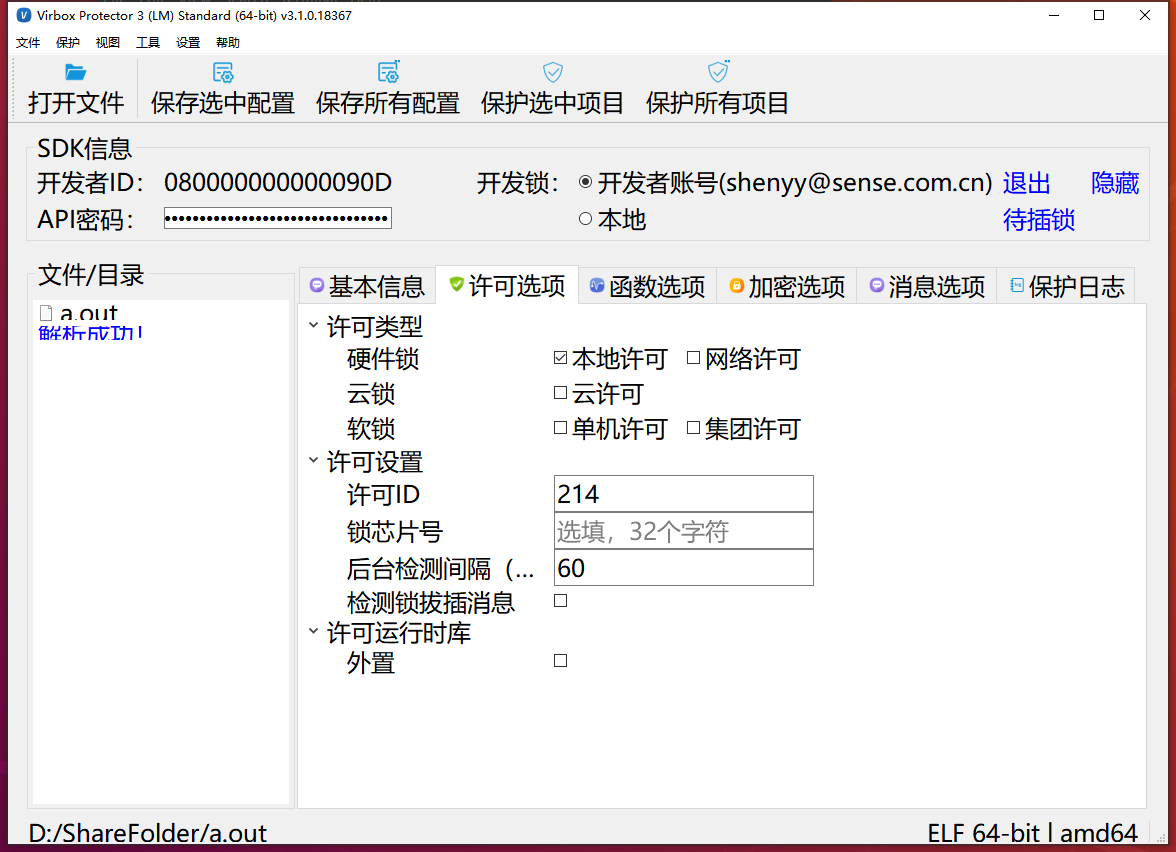
Task: Click the Save Selected Config icon
Action: pyautogui.click(x=223, y=72)
